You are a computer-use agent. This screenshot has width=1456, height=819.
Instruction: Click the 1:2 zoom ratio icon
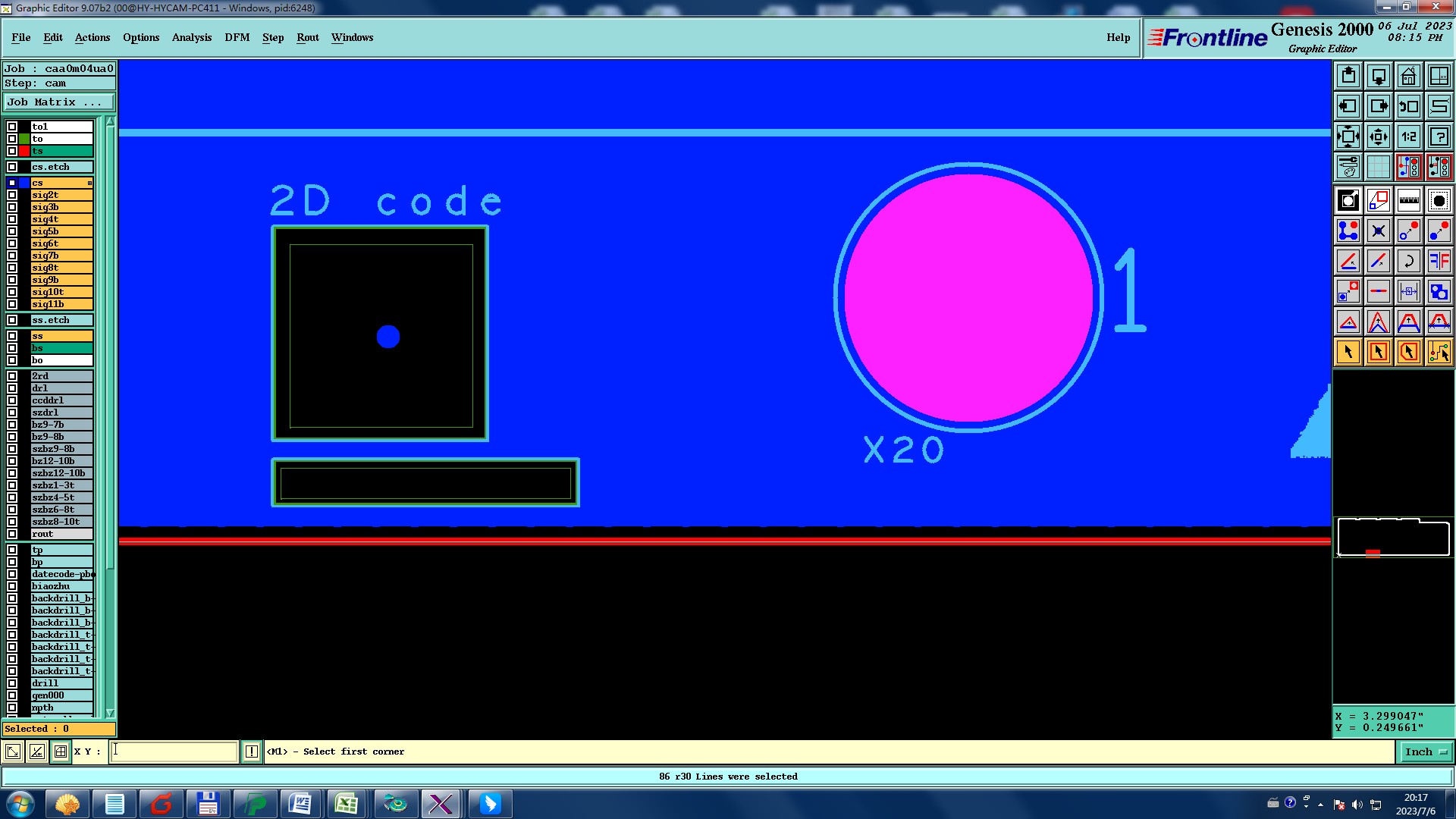(x=1408, y=136)
